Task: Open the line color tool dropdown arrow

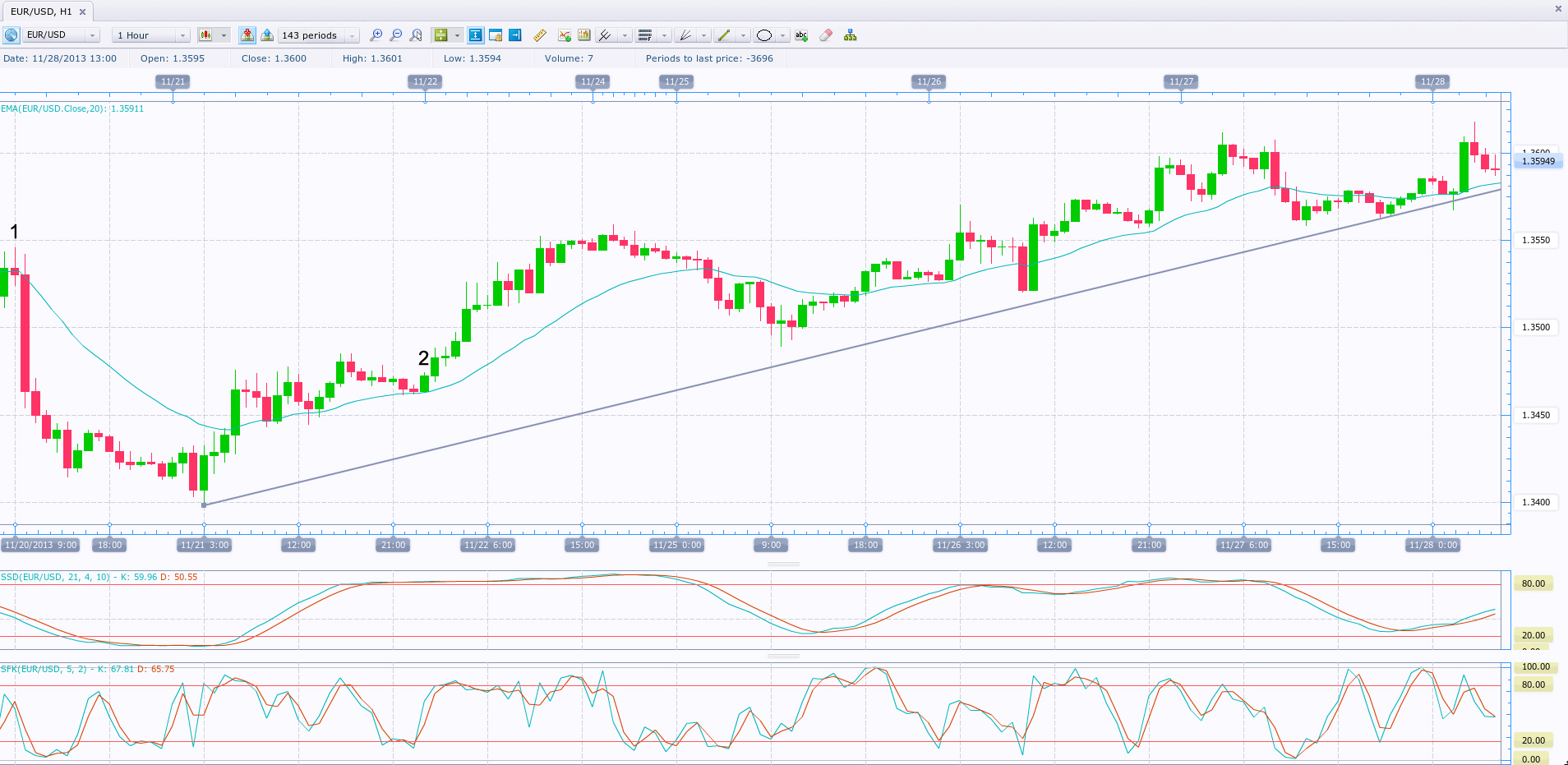Action: coord(743,35)
